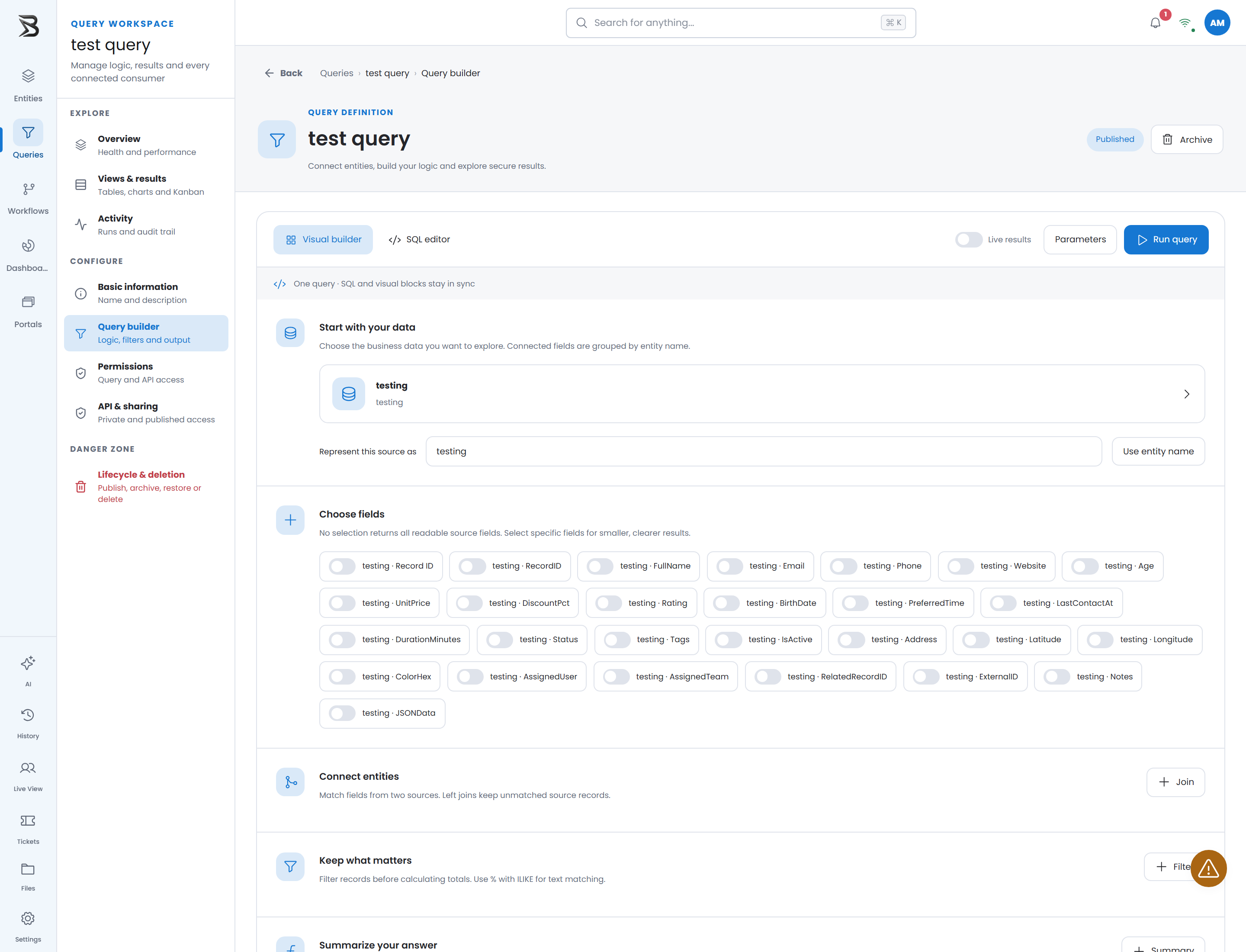
Task: Click the Run query button
Action: click(1166, 240)
